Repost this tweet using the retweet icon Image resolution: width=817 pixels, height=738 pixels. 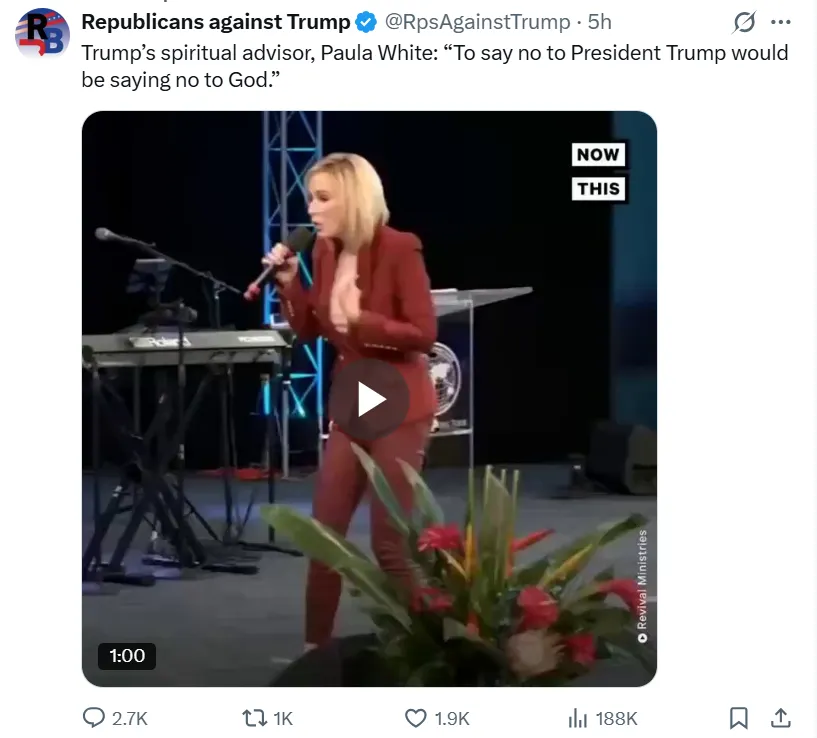(x=256, y=717)
